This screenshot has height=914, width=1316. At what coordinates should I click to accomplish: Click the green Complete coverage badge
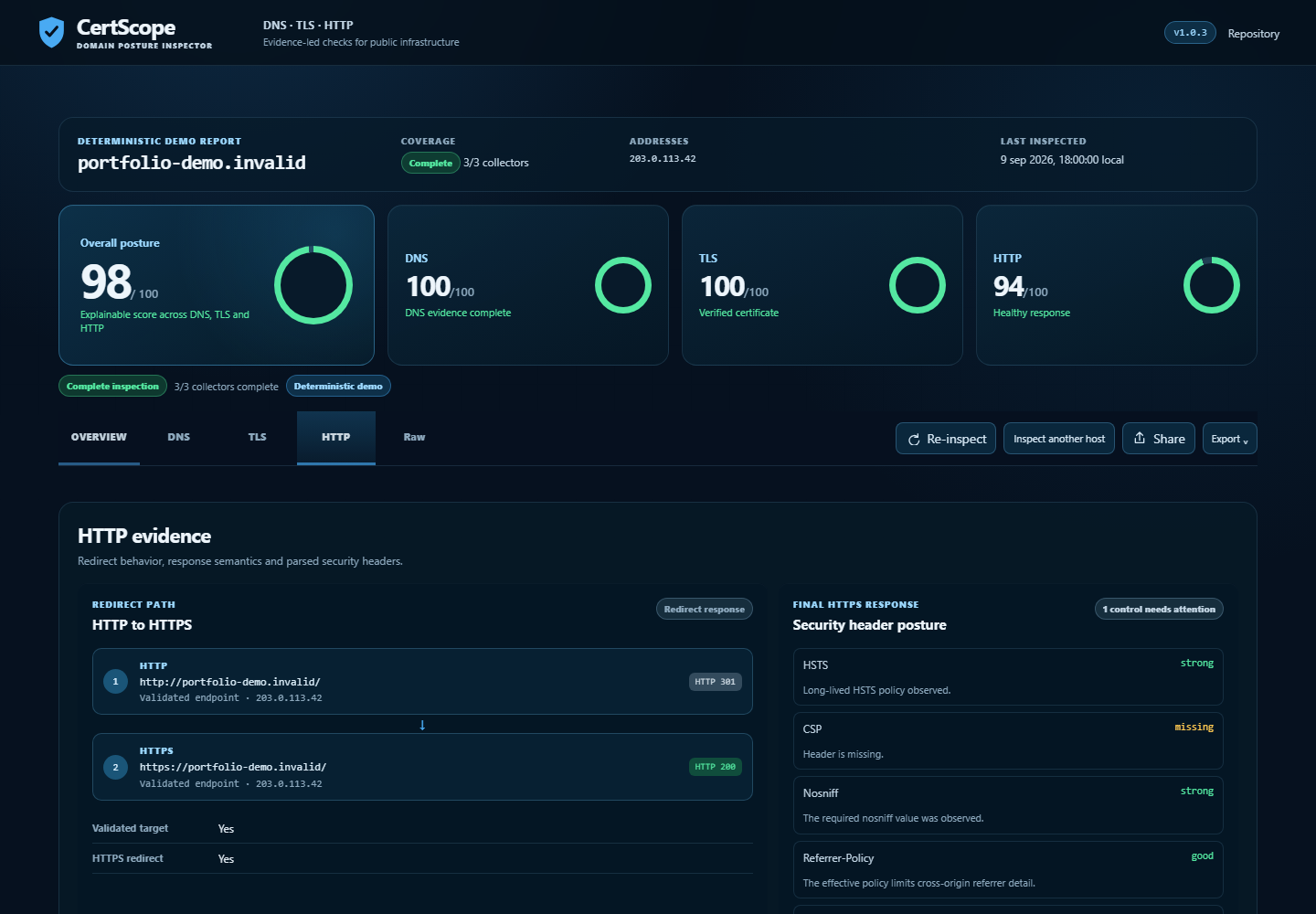tap(430, 163)
